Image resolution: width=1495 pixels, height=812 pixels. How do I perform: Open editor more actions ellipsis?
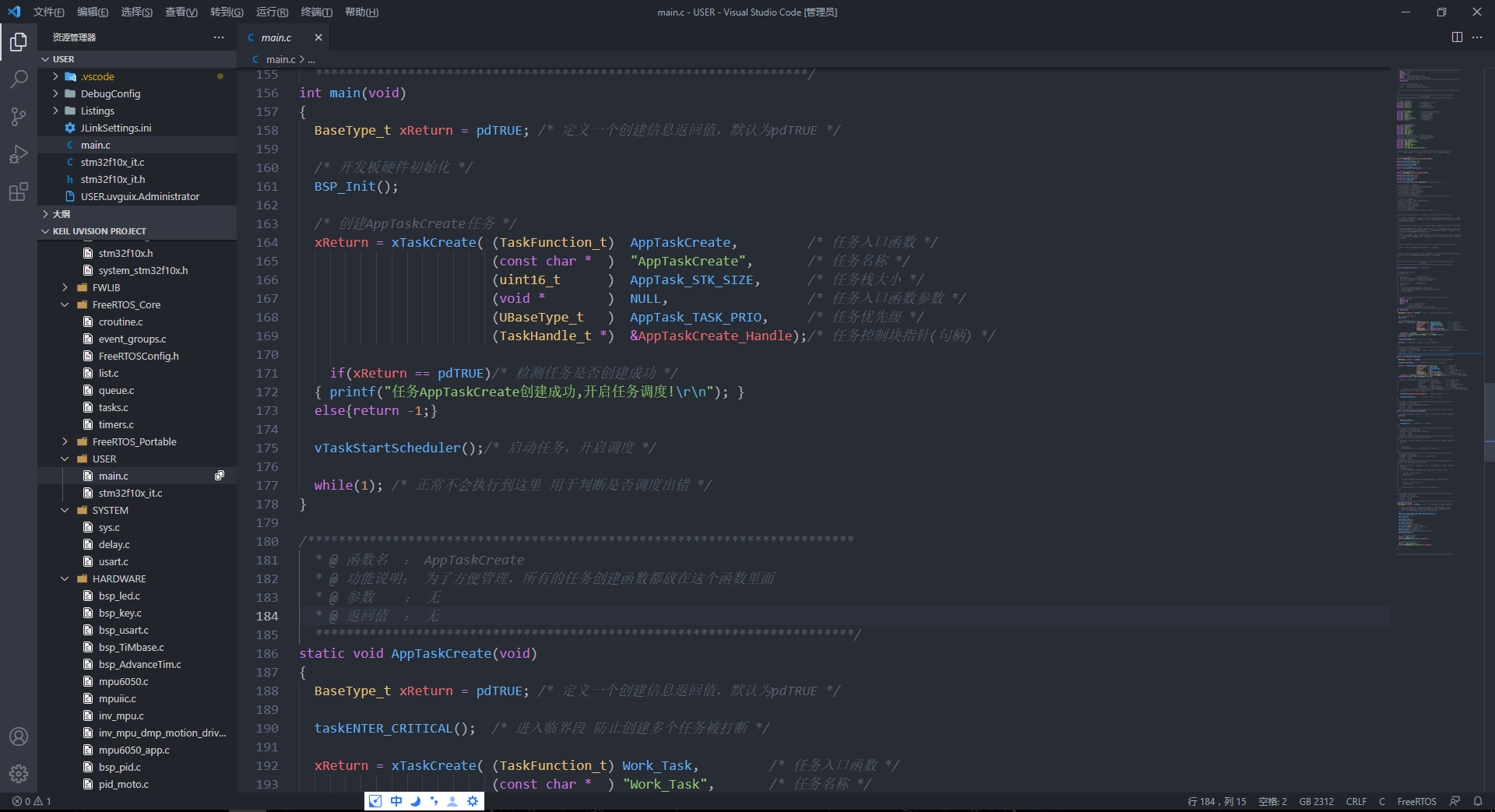1477,37
